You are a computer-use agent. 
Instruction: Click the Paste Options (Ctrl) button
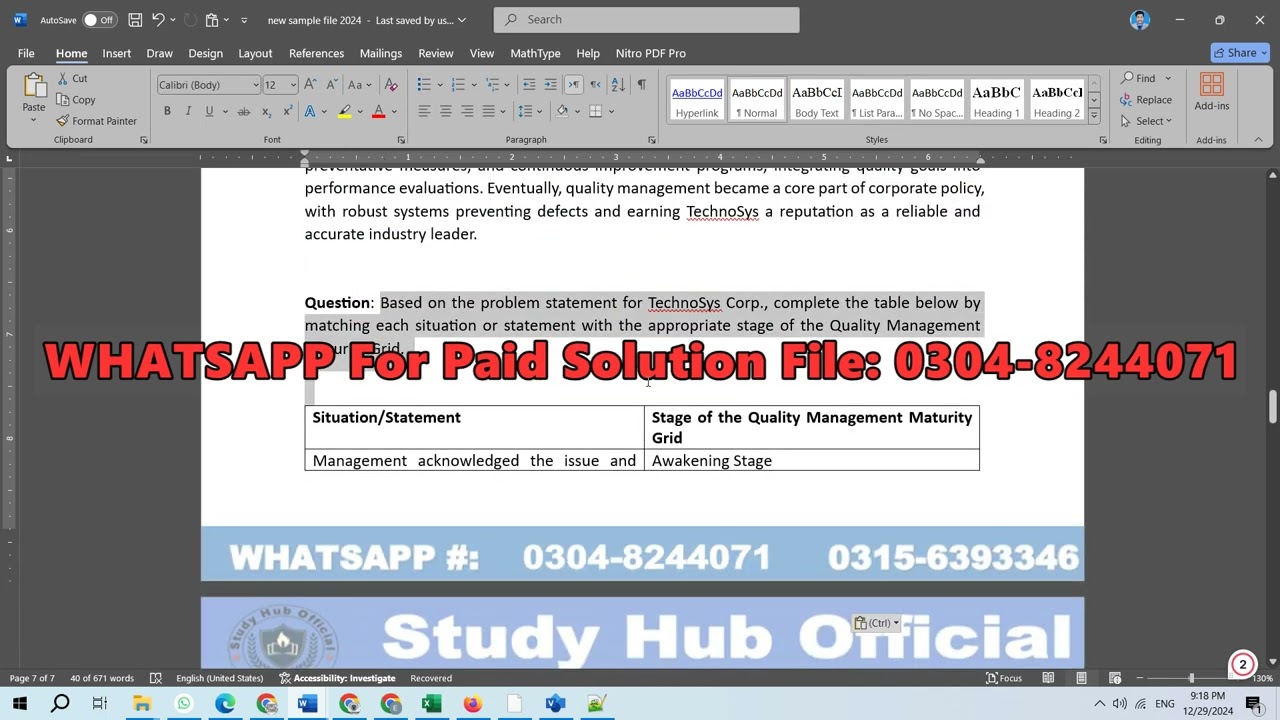point(876,623)
